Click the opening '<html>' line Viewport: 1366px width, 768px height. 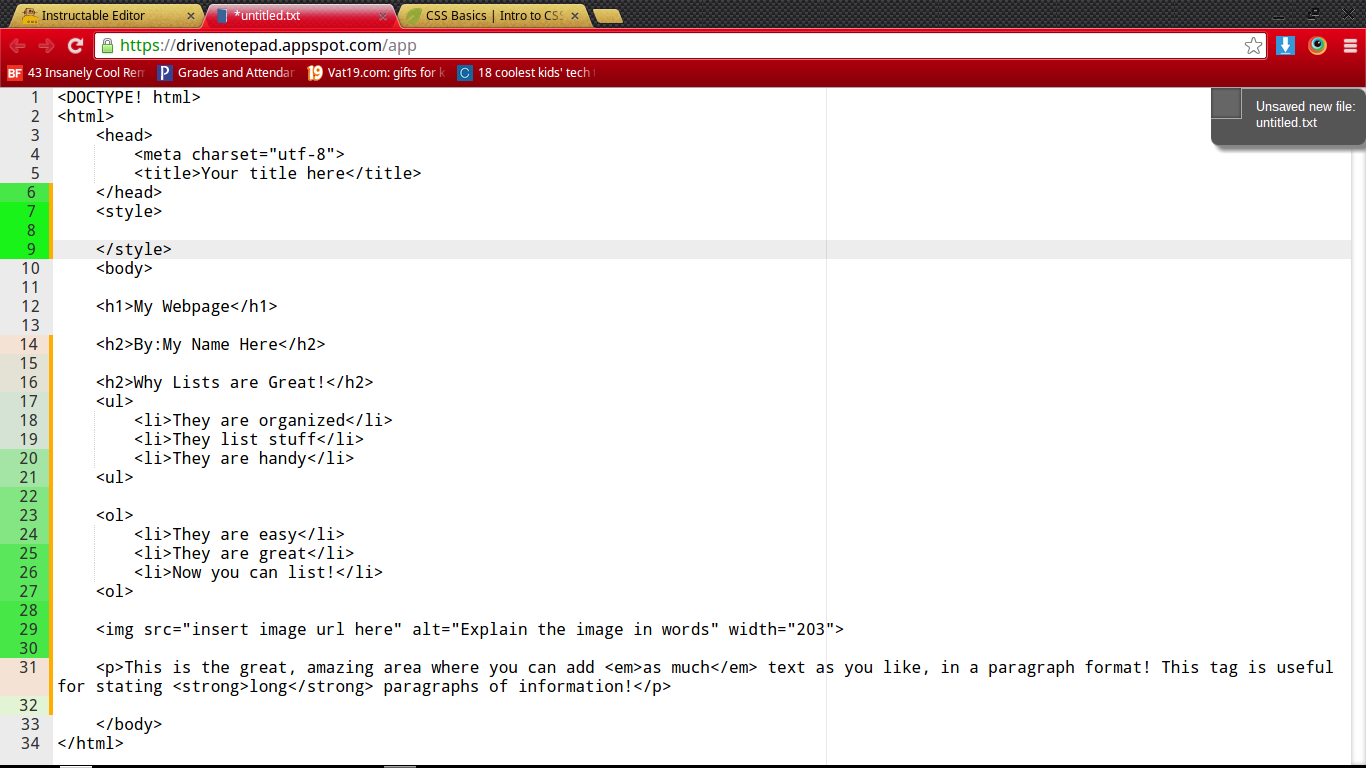pos(86,116)
